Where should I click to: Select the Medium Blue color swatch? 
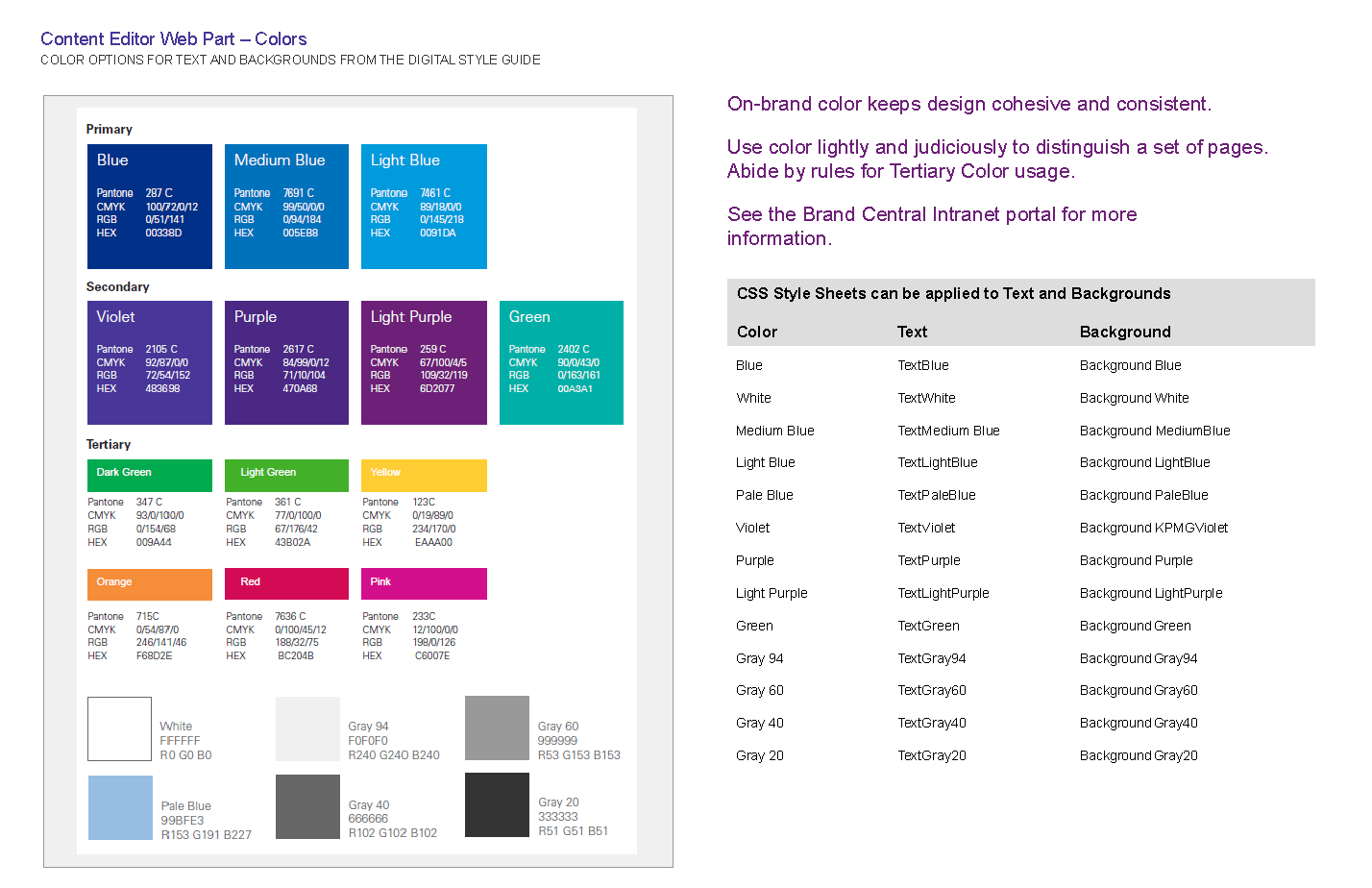(286, 207)
